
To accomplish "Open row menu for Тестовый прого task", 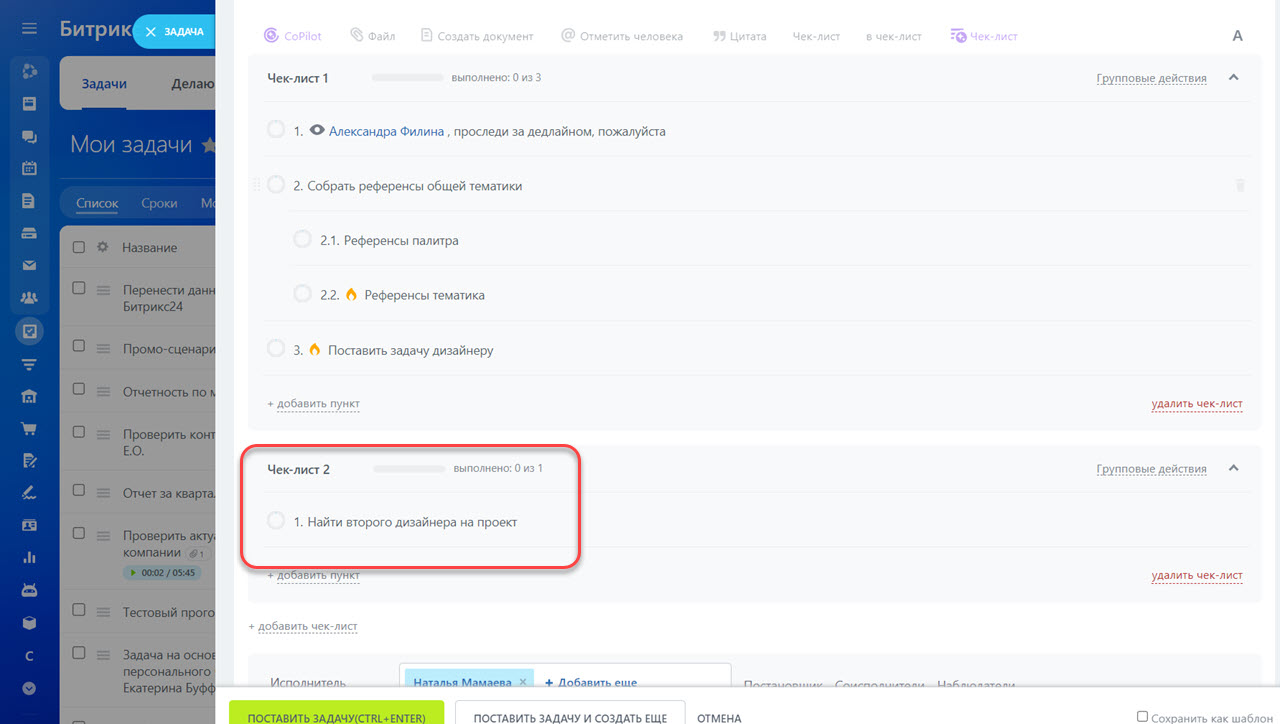I will 102,612.
